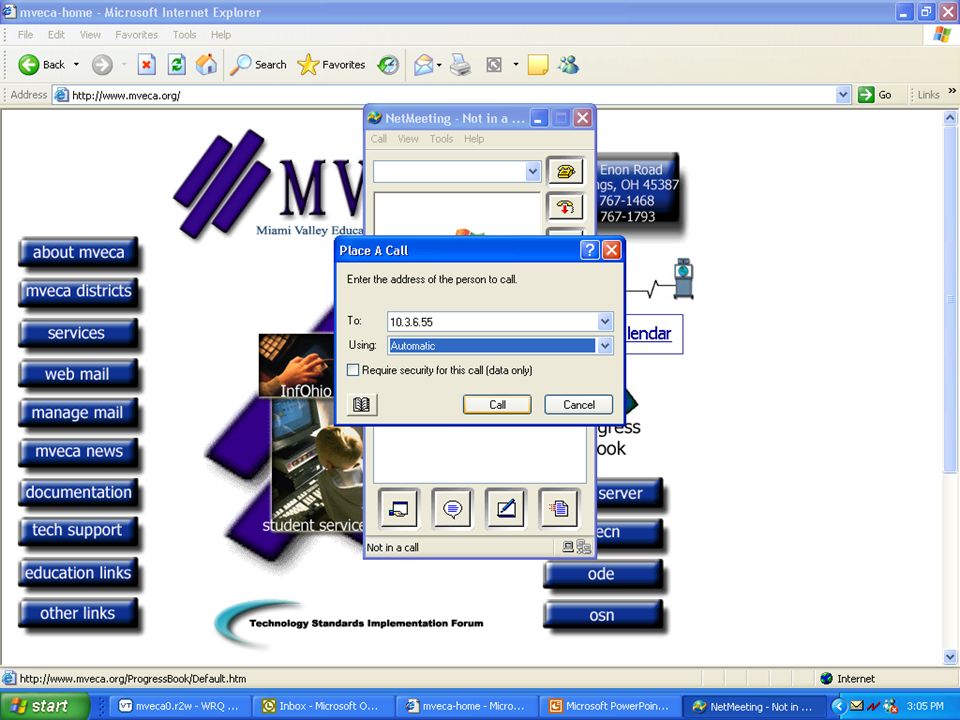Click the Messenger people icon in IE toolbar
960x720 pixels.
[568, 64]
